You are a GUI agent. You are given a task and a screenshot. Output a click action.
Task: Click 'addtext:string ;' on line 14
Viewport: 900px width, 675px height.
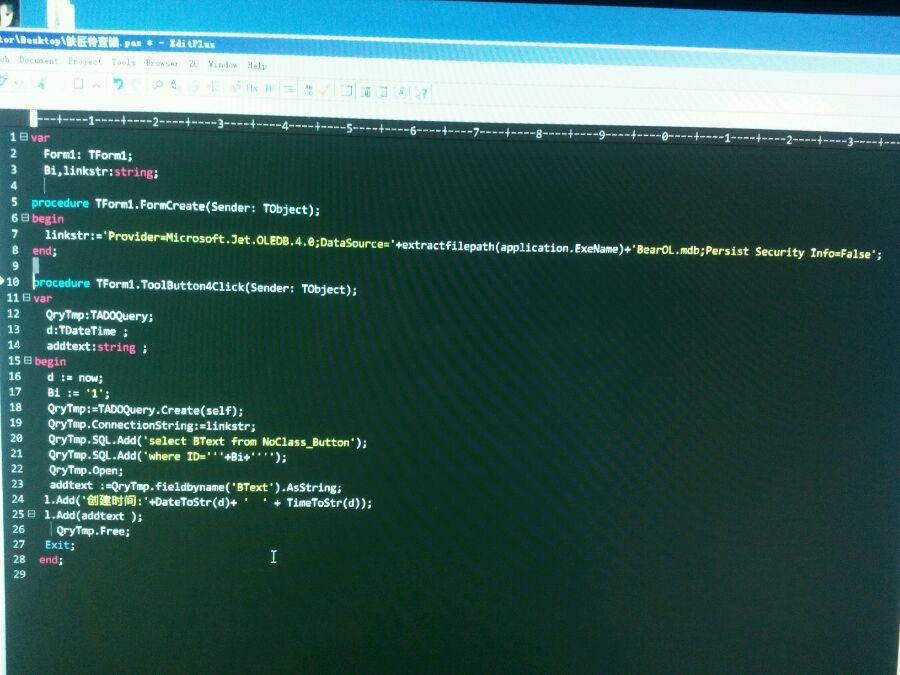tap(97, 347)
